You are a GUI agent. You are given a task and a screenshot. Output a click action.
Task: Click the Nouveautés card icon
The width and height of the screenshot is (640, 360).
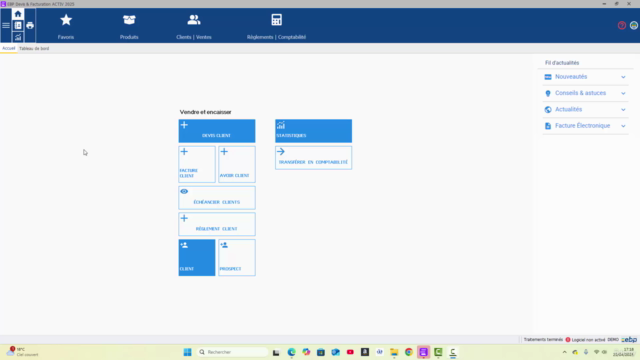(x=548, y=77)
